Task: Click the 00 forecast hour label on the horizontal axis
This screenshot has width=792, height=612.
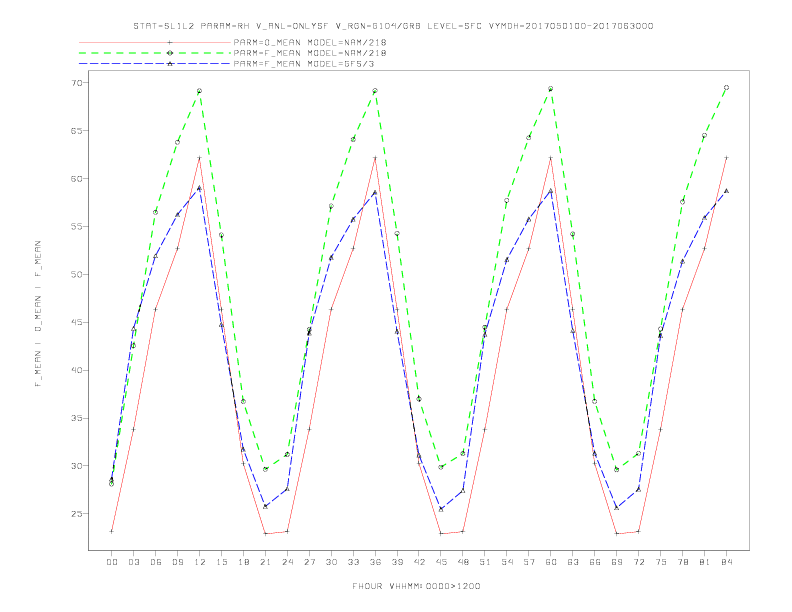Action: click(112, 562)
